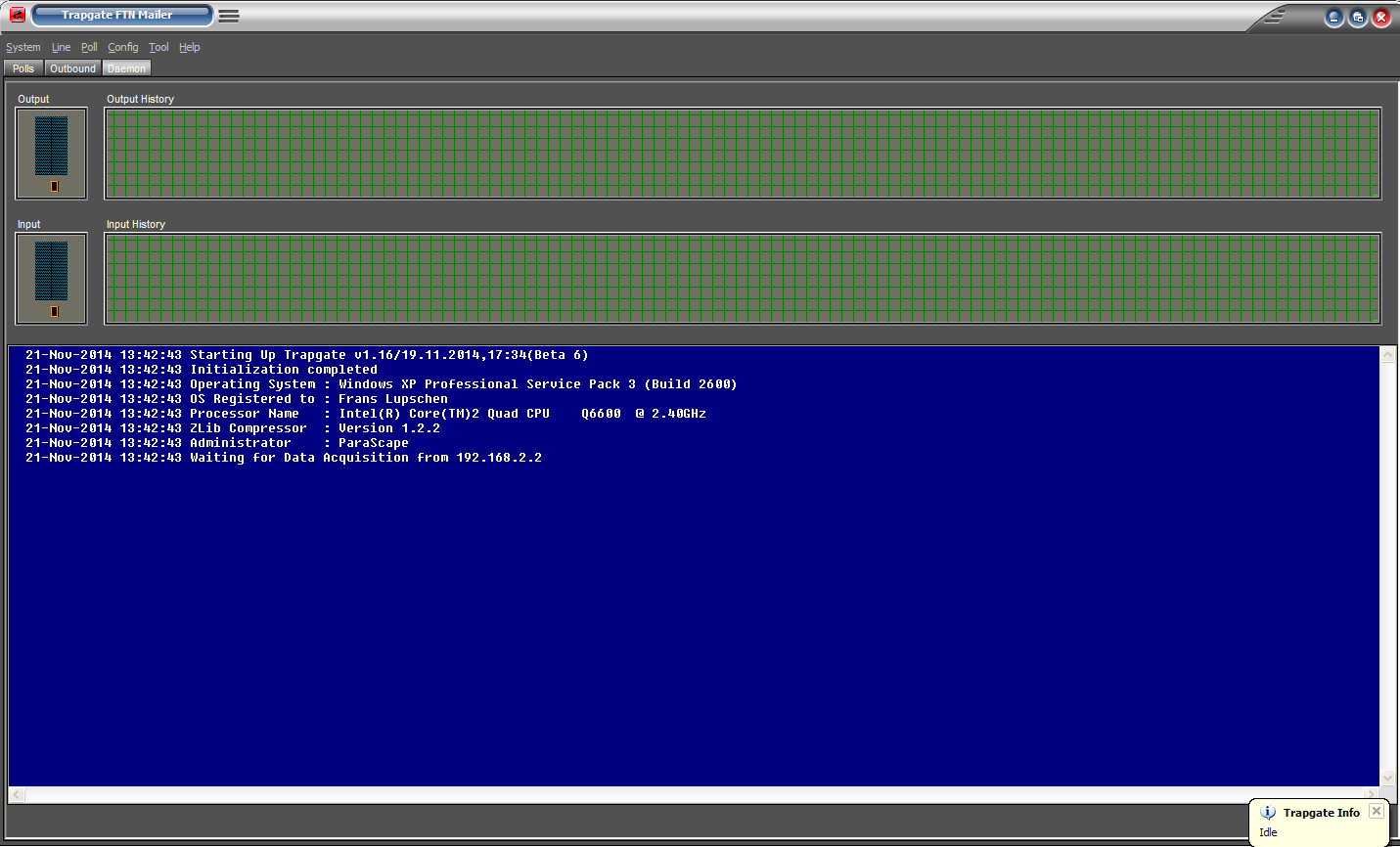Click the red Trapgate app icon
The height and width of the screenshot is (847, 1400).
click(17, 16)
